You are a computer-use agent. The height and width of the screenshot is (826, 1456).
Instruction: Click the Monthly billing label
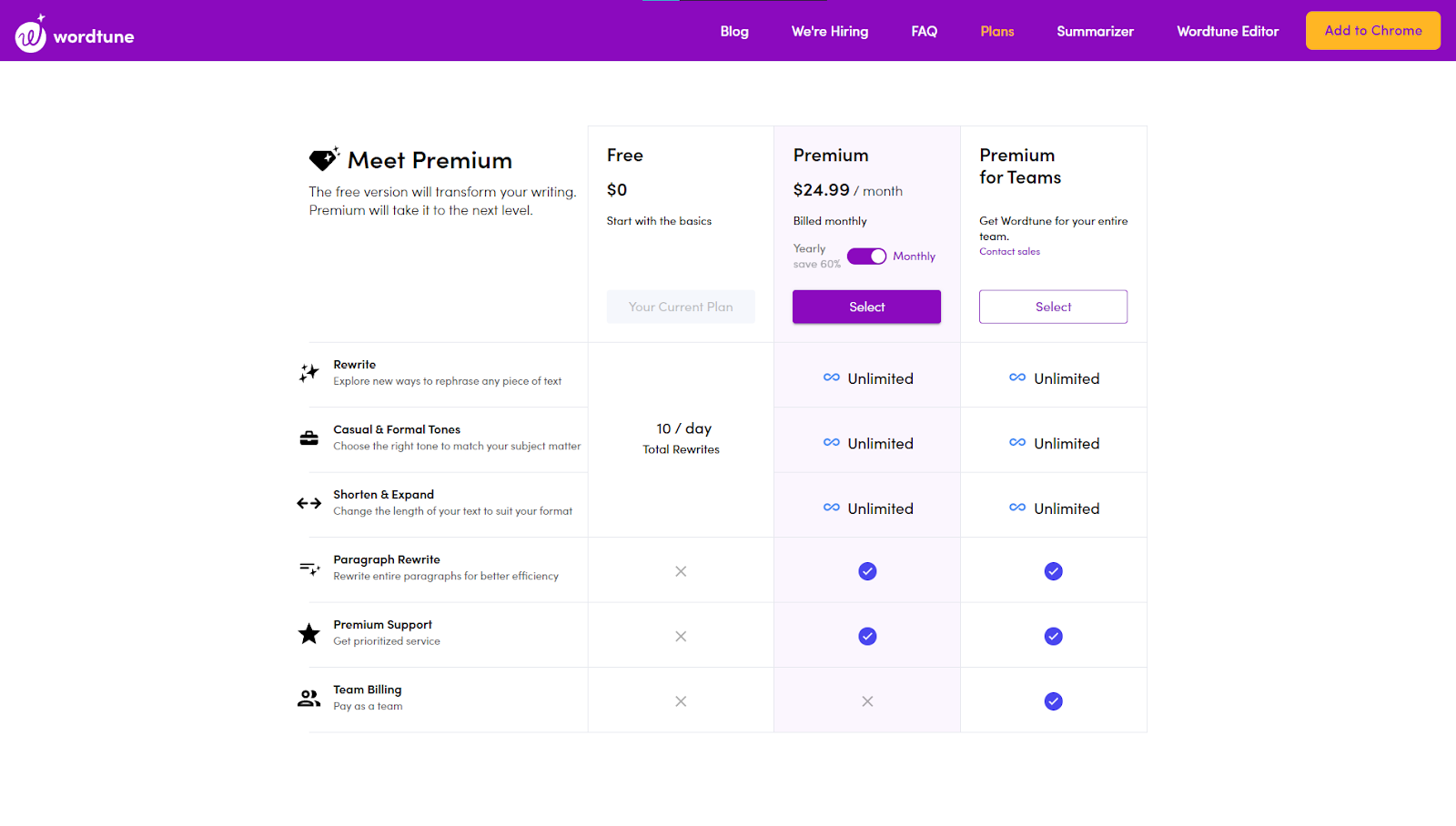coord(915,257)
